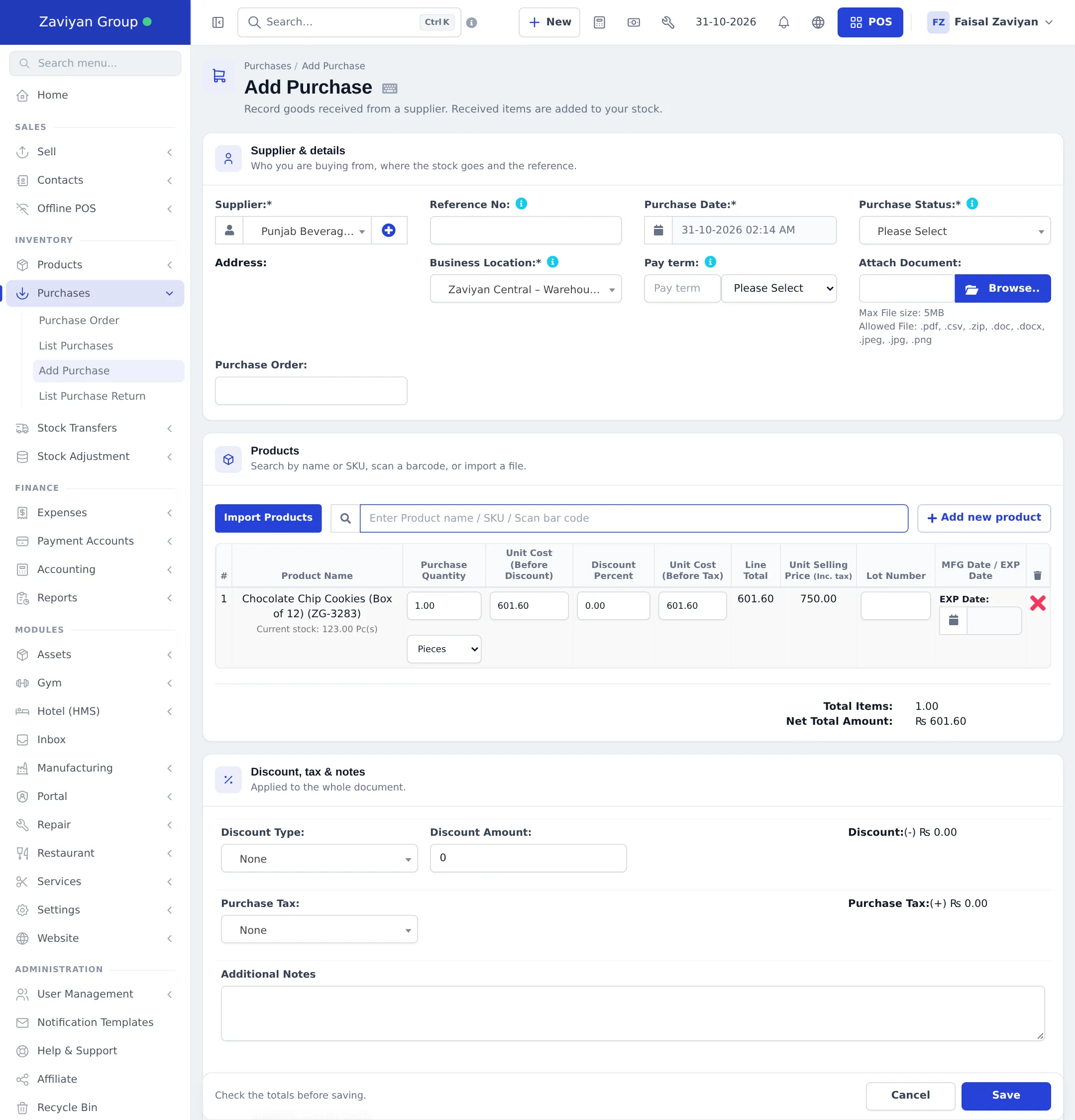Click Import Products button
Viewport: 1075px width, 1120px height.
[268, 518]
